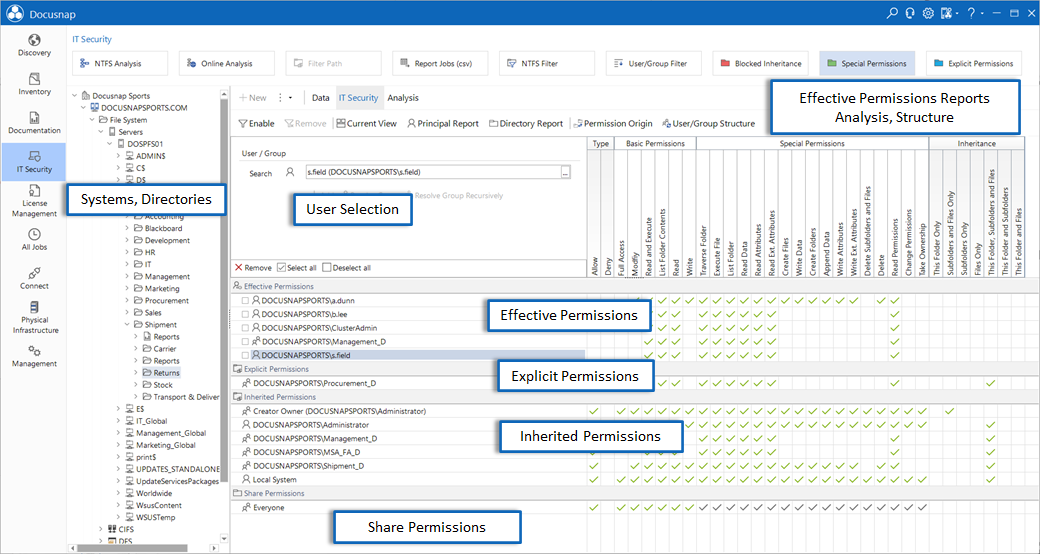Expand the Marketing folder
This screenshot has width=1040, height=554.
coord(127,289)
